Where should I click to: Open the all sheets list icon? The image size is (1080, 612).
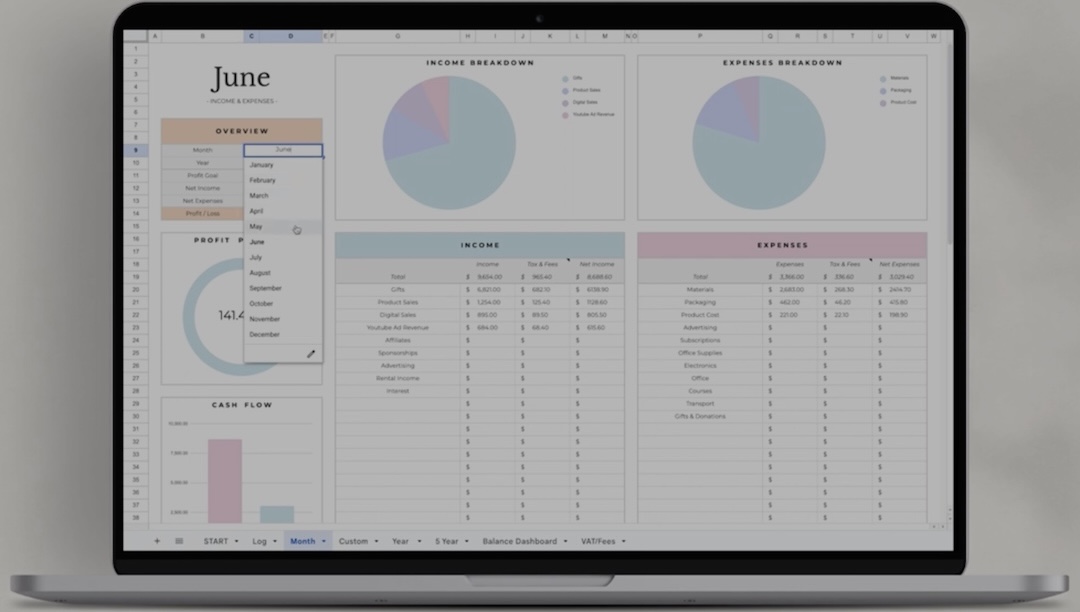coord(179,541)
